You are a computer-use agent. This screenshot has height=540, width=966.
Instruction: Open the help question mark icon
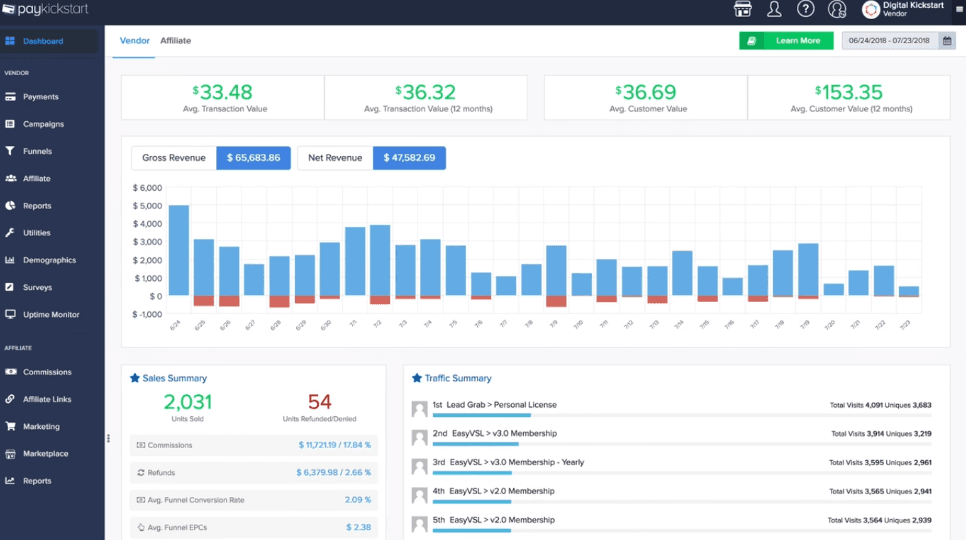click(x=805, y=9)
